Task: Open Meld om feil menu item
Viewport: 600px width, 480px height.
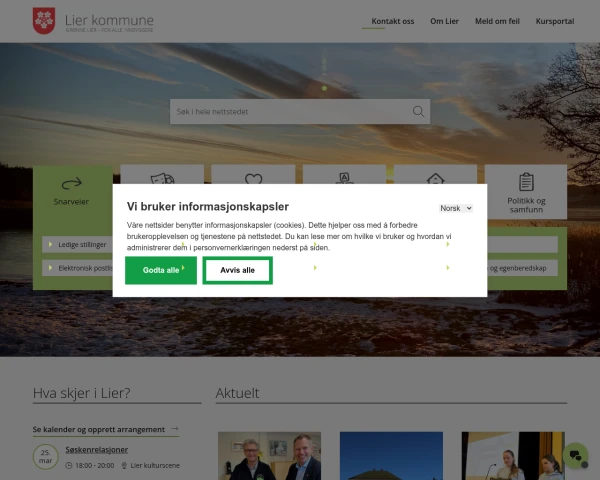Action: coord(497,21)
